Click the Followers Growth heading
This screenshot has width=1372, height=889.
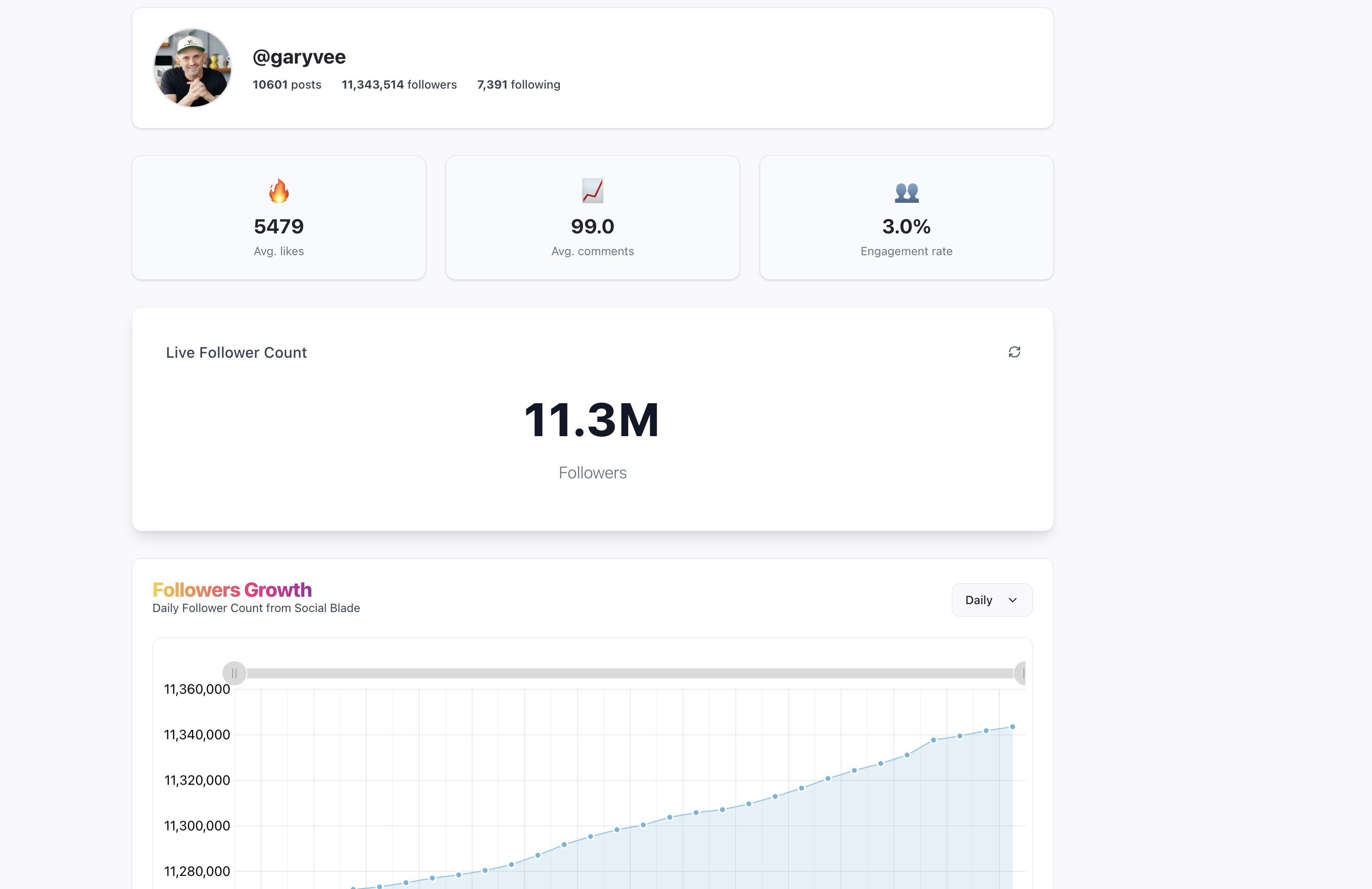[232, 589]
